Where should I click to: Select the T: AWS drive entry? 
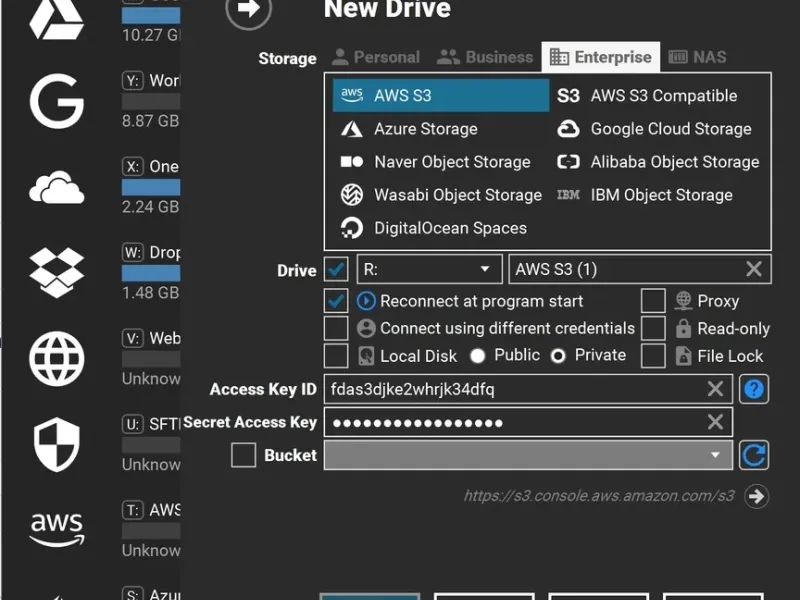[151, 530]
